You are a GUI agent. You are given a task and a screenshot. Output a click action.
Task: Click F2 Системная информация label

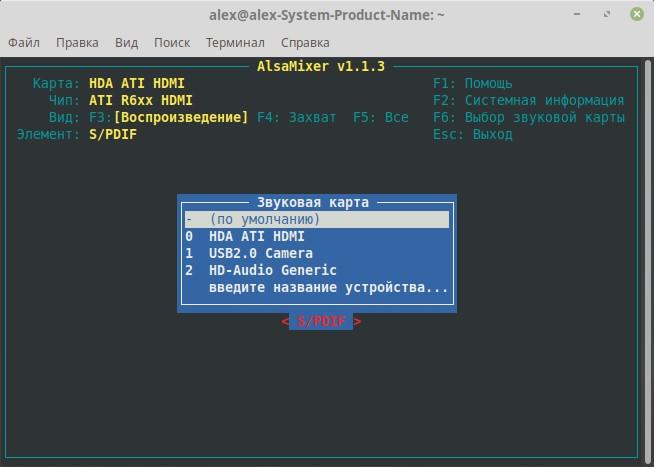pyautogui.click(x=528, y=100)
